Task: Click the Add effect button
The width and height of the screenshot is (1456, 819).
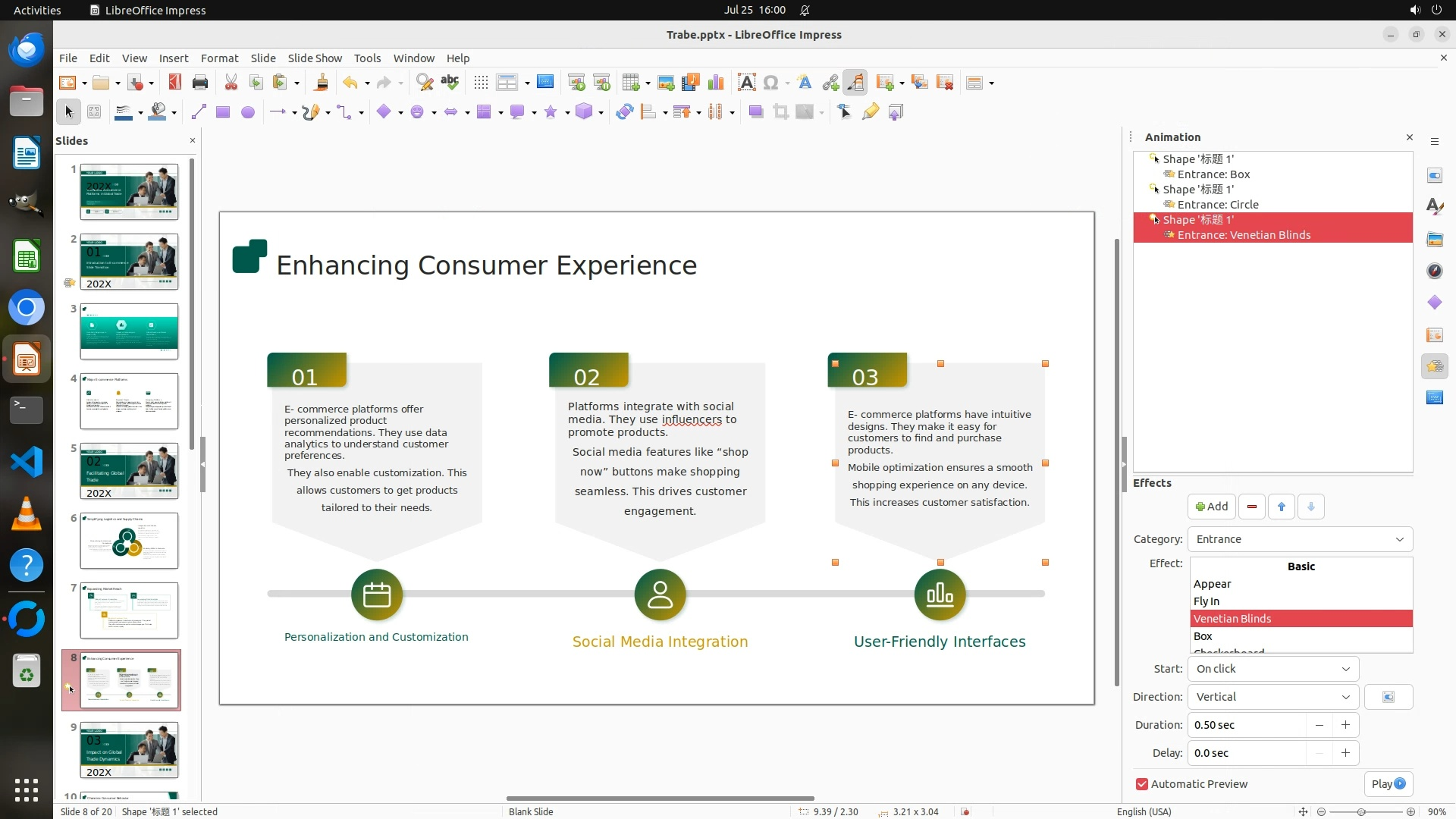Action: 1211,507
